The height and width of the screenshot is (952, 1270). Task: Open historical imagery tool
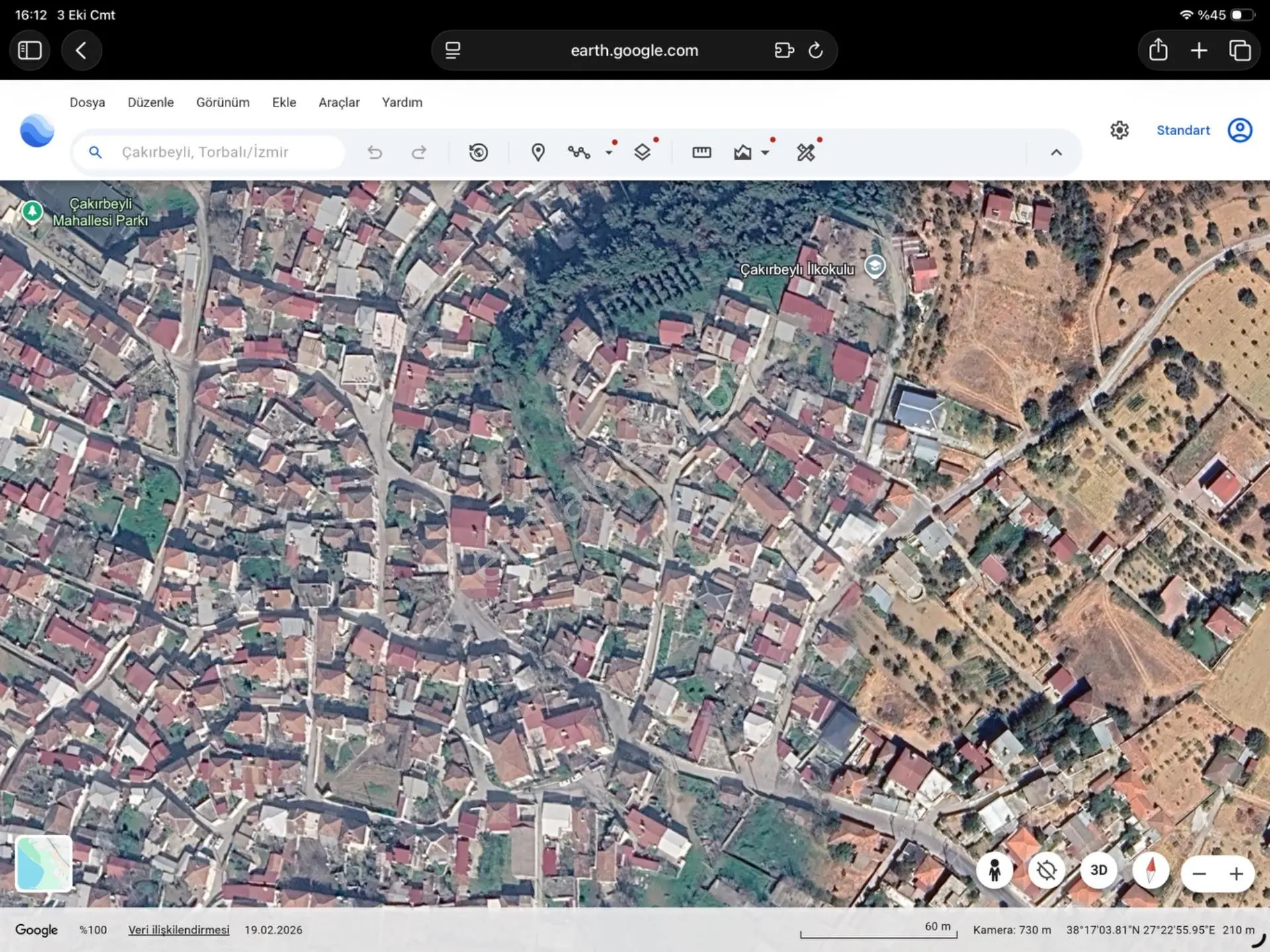tap(478, 153)
